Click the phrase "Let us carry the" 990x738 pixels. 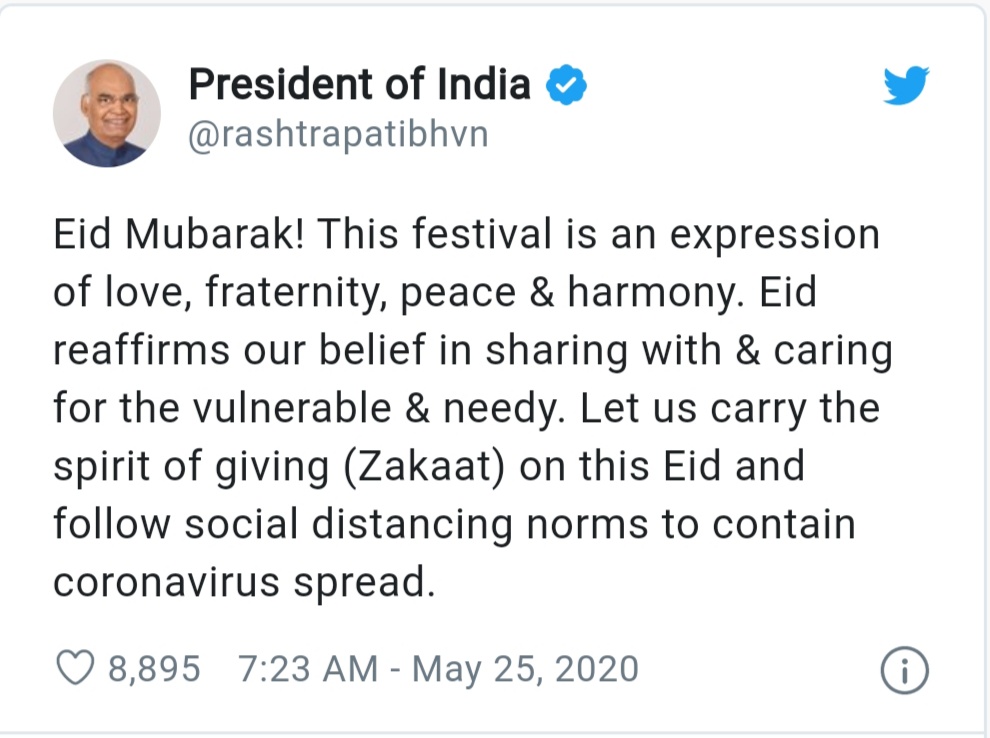(730, 408)
